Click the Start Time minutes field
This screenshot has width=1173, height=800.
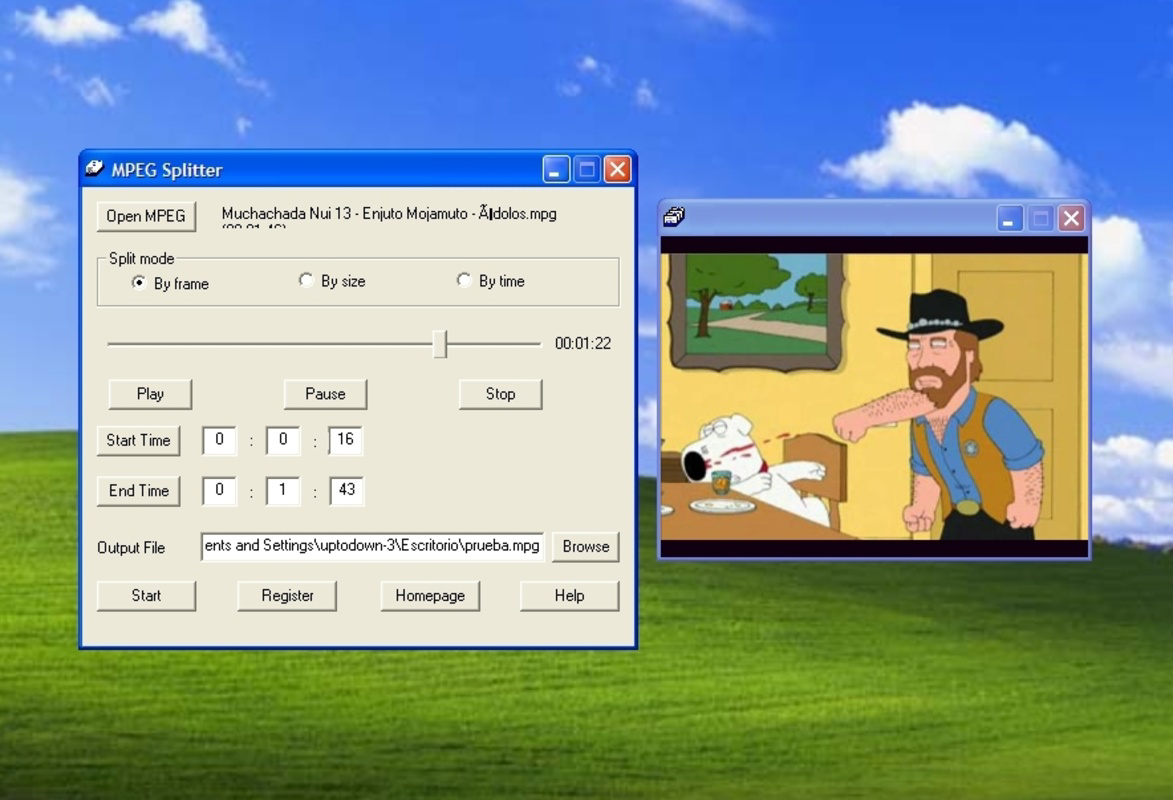[x=283, y=440]
